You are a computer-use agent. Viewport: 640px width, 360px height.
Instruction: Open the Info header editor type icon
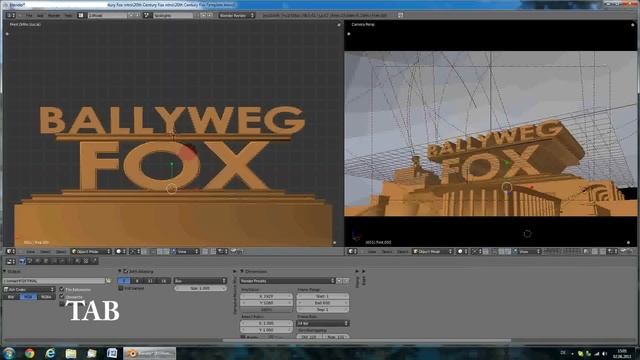click(10, 16)
